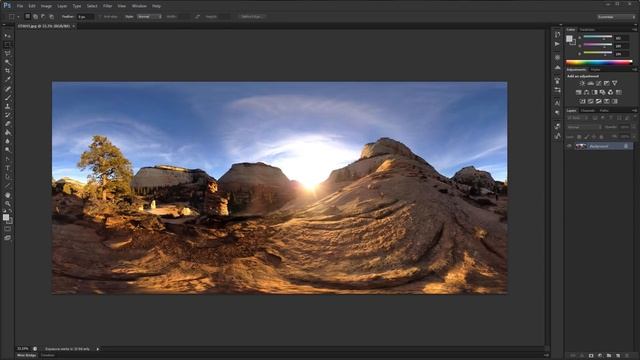The image size is (640, 360).
Task: Add Photo Filter adjustment
Action: [602, 92]
